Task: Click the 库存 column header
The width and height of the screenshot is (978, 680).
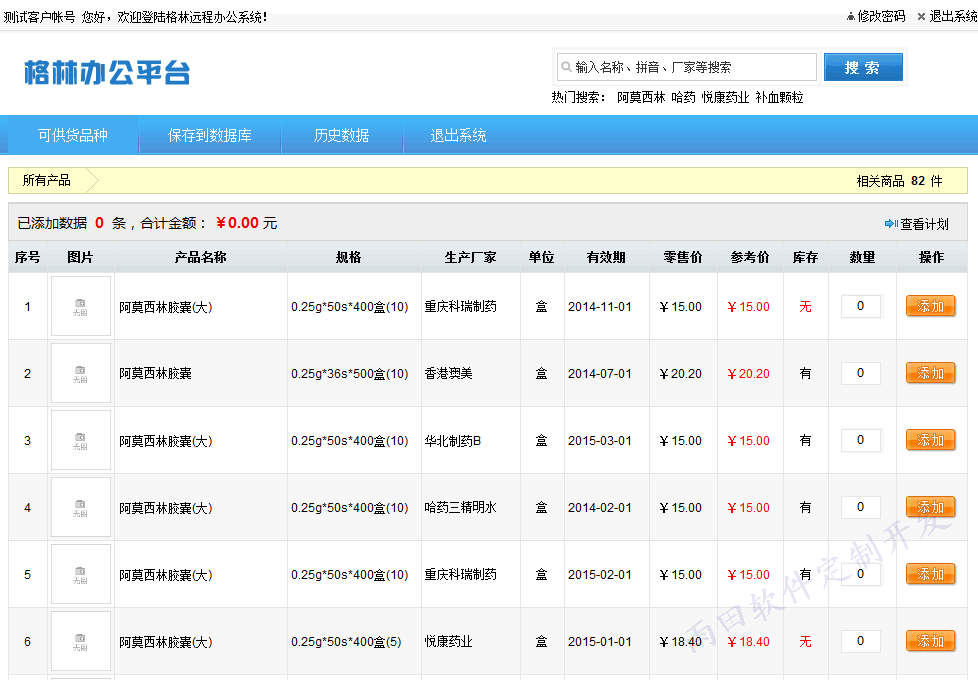Action: click(x=805, y=257)
